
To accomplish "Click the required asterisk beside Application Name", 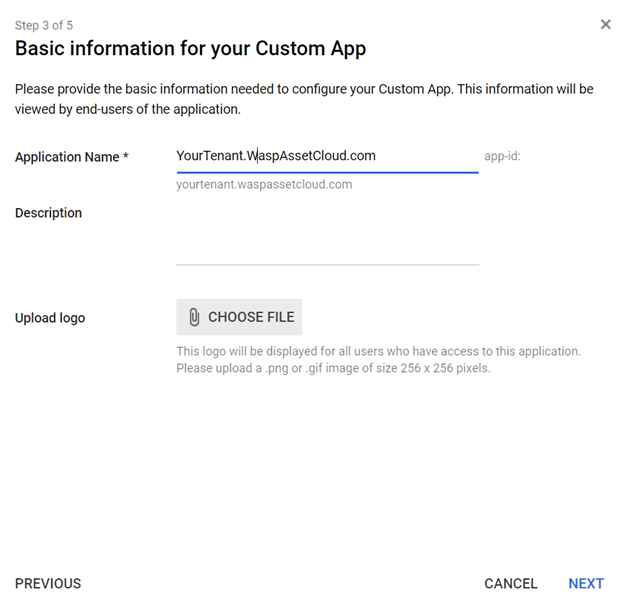I will [x=126, y=157].
